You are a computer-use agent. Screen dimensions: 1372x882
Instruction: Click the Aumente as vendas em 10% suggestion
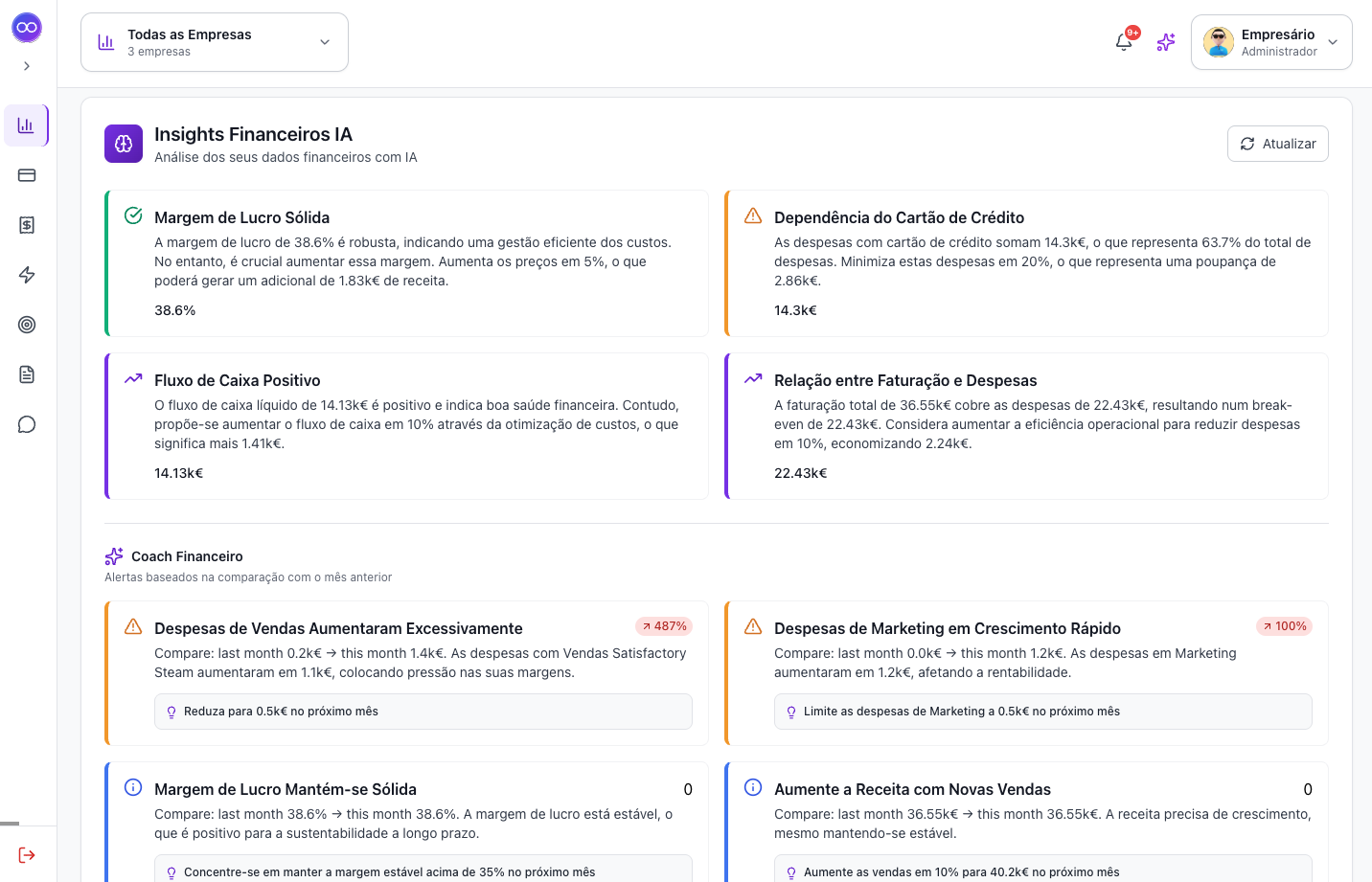1043,869
